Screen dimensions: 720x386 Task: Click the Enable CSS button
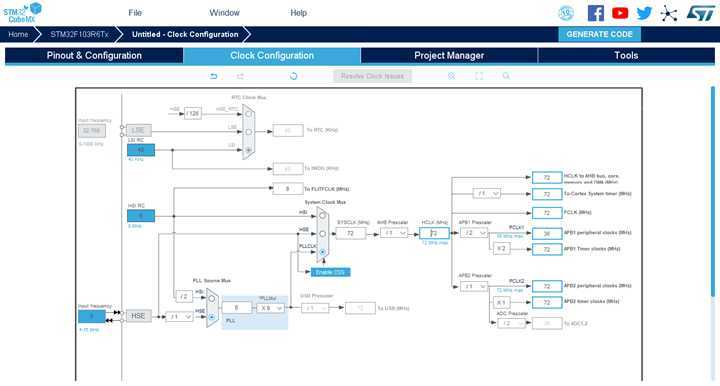click(x=331, y=272)
